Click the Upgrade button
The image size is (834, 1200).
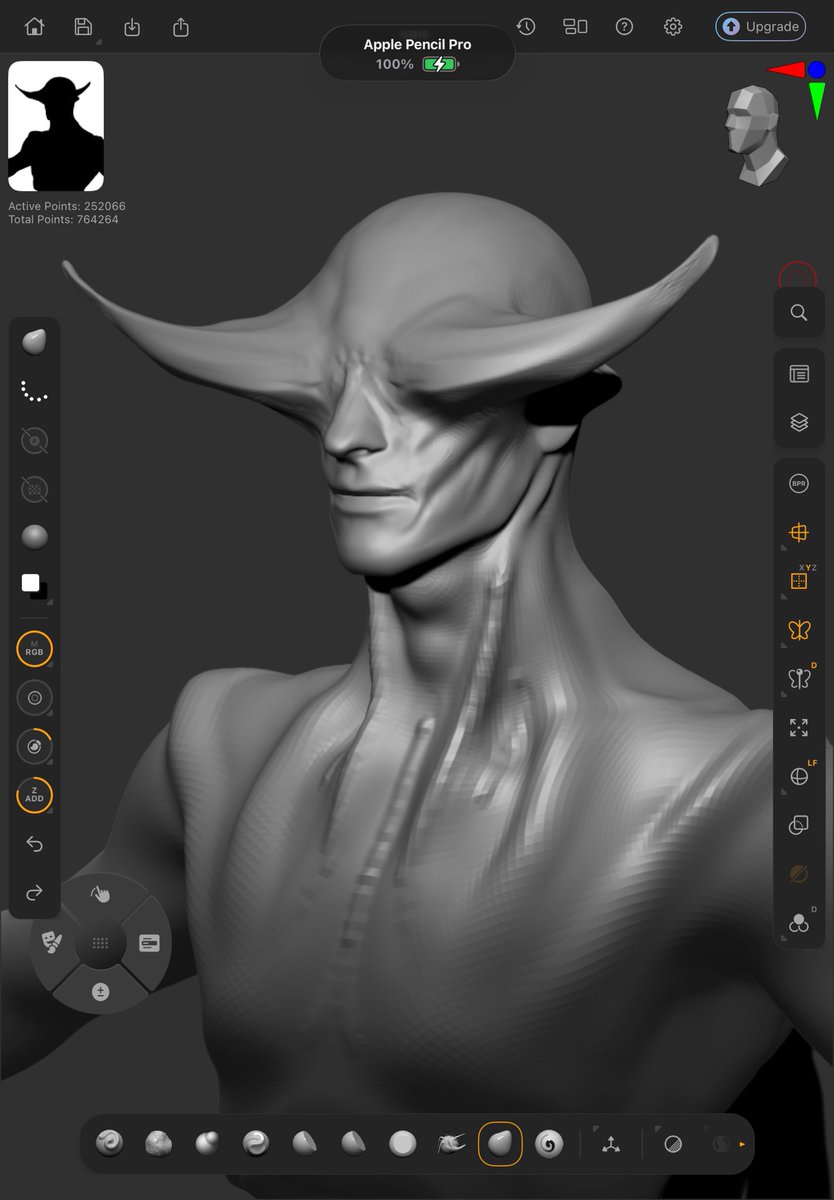pos(762,26)
